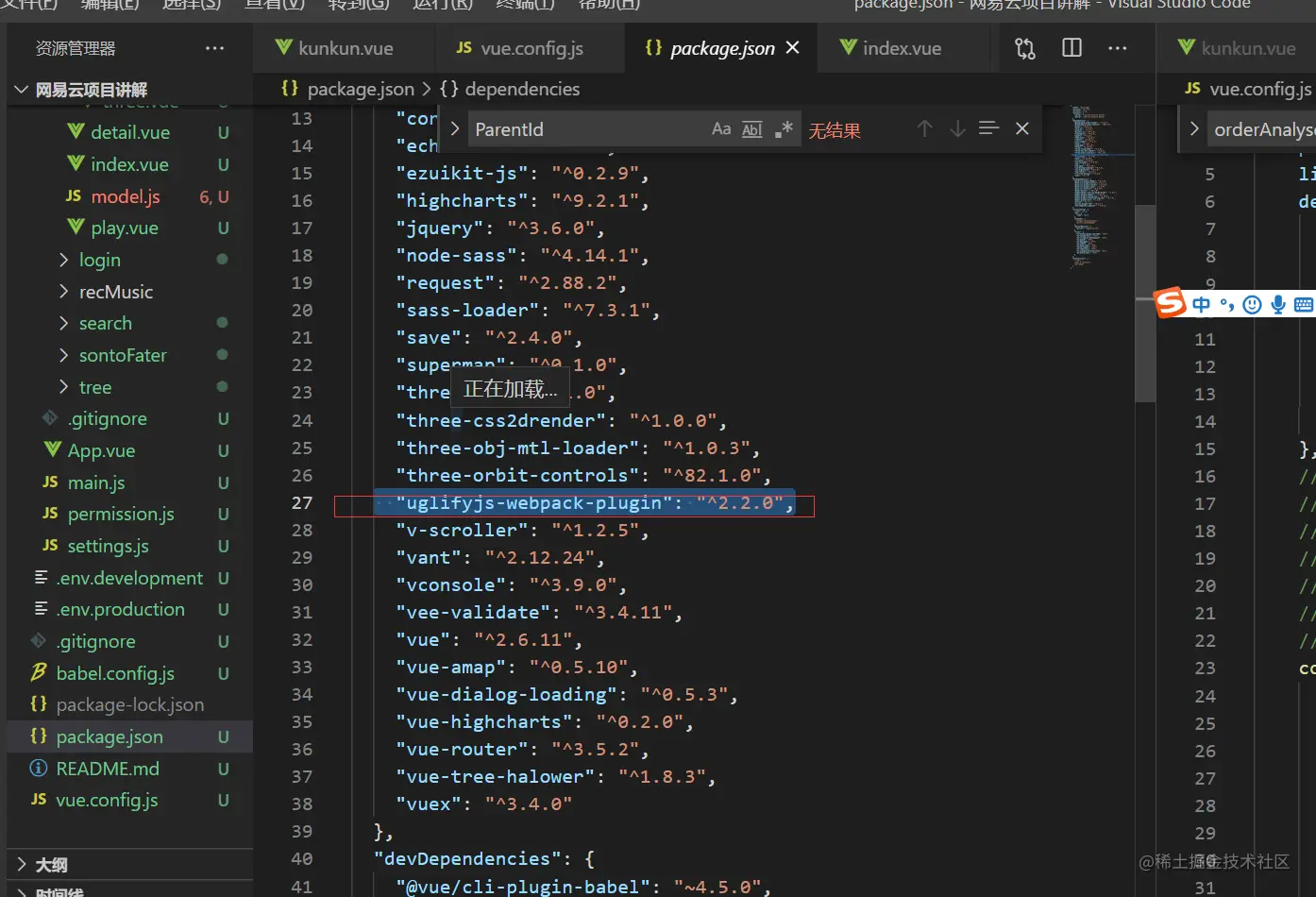Open model.js file
Image resolution: width=1316 pixels, height=897 pixels.
129,196
